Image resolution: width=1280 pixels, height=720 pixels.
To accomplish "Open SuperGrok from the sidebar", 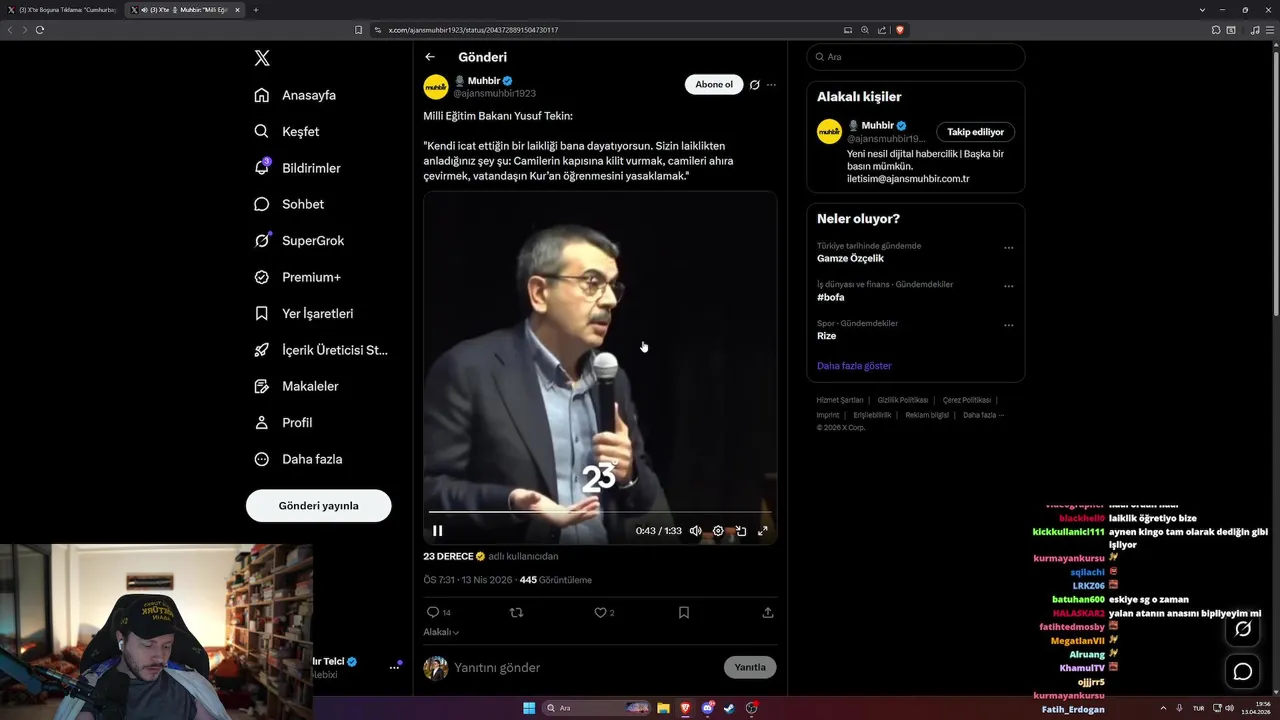I will click(x=299, y=241).
